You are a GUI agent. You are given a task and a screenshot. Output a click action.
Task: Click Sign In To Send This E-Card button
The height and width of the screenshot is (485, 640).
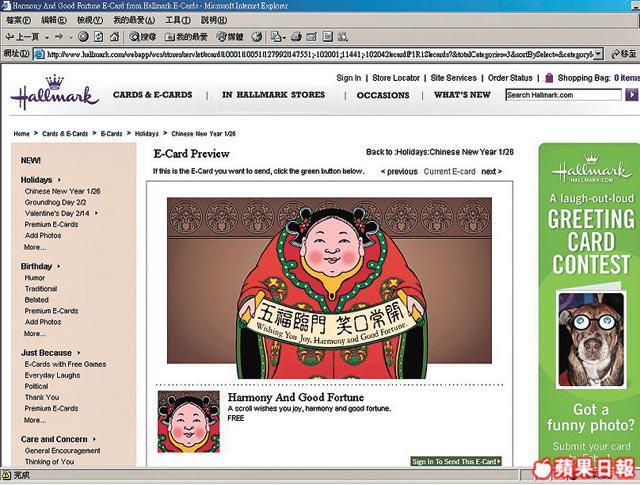(456, 462)
